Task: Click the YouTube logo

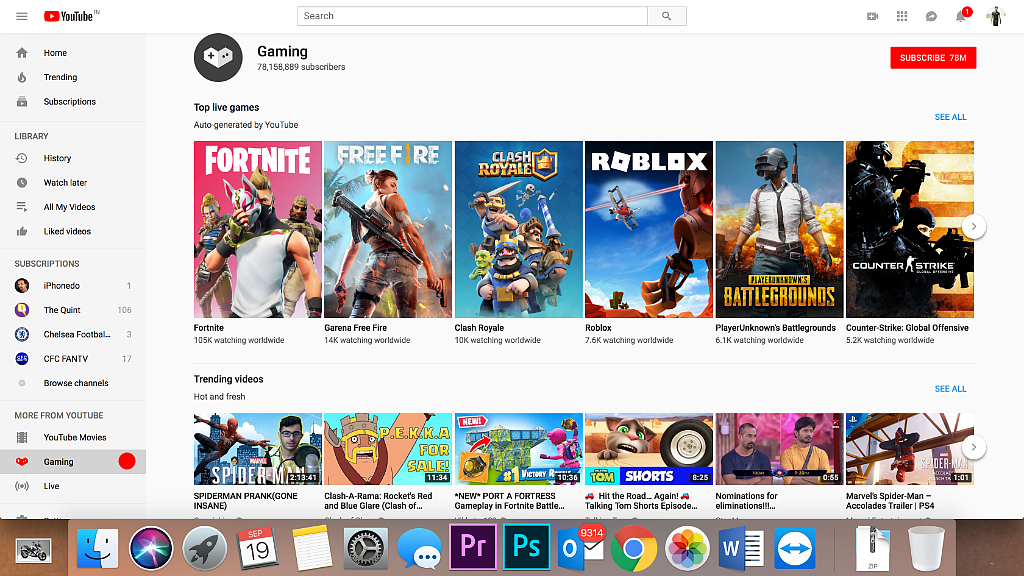Action: pyautogui.click(x=71, y=16)
